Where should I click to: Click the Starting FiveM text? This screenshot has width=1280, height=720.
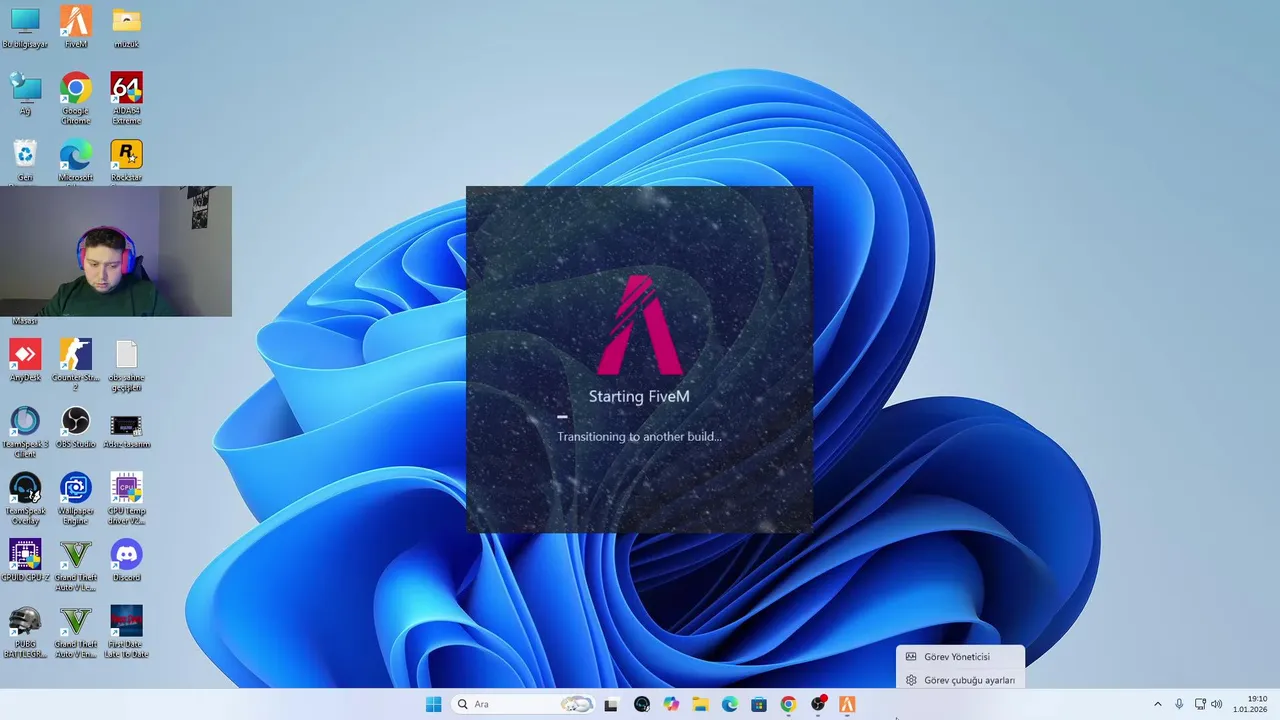coord(639,397)
